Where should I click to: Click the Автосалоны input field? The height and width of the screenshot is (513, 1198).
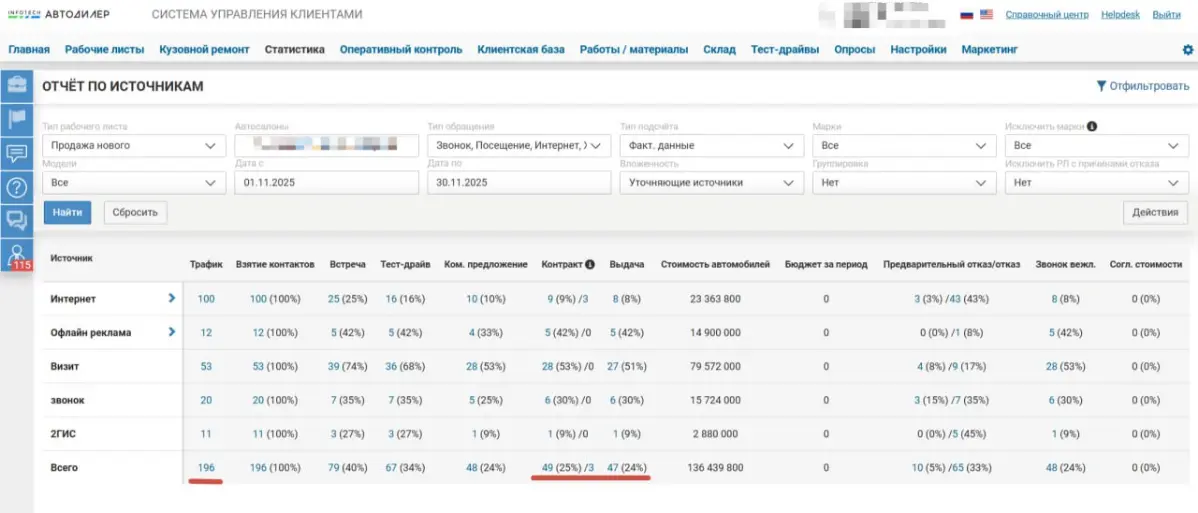click(x=327, y=145)
